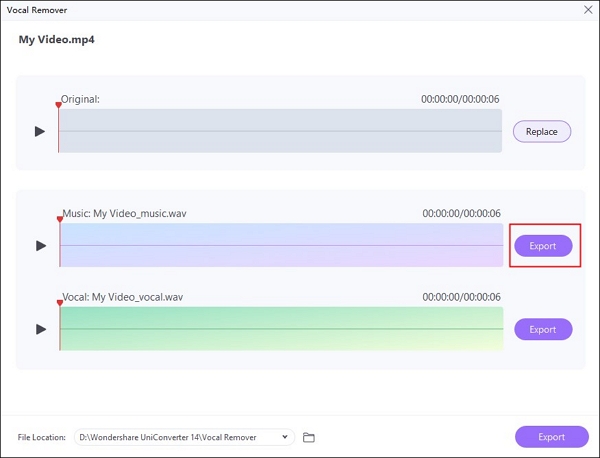This screenshot has height=458, width=600.
Task: Click the Original track red playhead marker
Action: point(59,105)
